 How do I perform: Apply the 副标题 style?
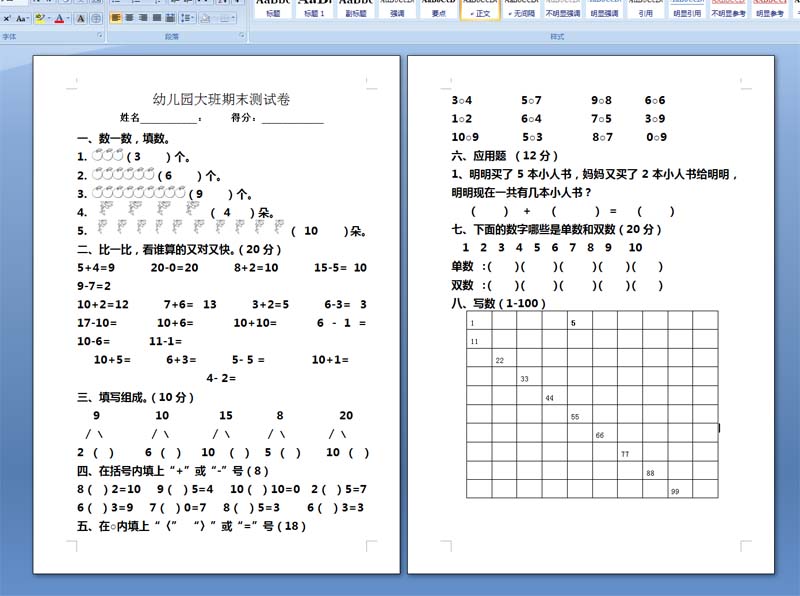point(356,9)
